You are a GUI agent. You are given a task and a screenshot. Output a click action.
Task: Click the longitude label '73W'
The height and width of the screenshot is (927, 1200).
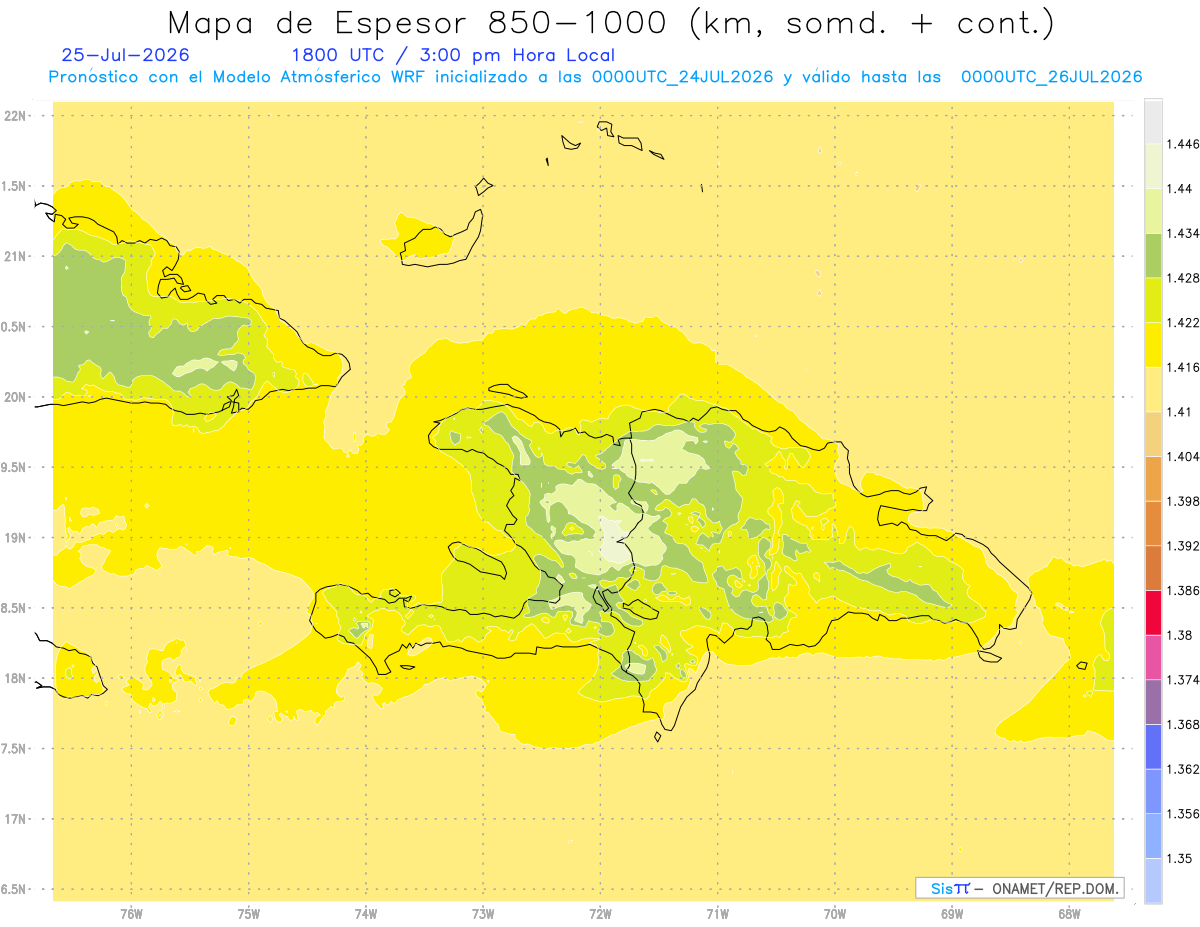pyautogui.click(x=483, y=913)
